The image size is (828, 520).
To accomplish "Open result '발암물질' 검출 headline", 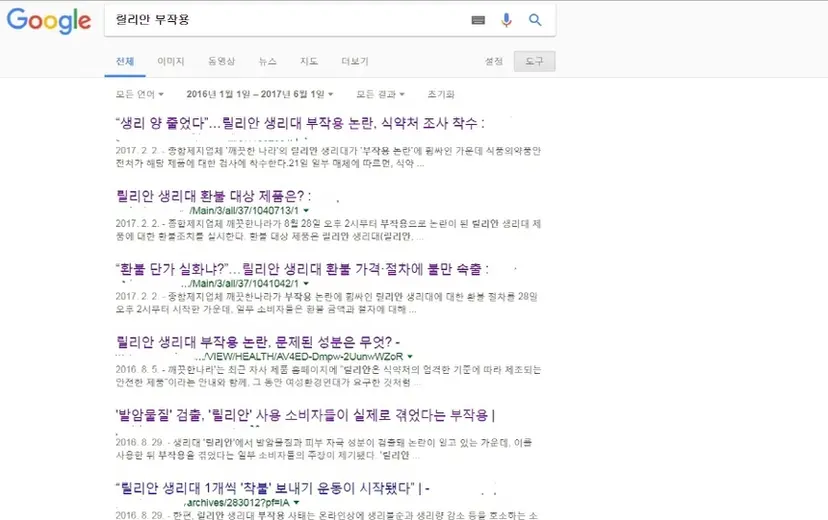I will tap(305, 415).
